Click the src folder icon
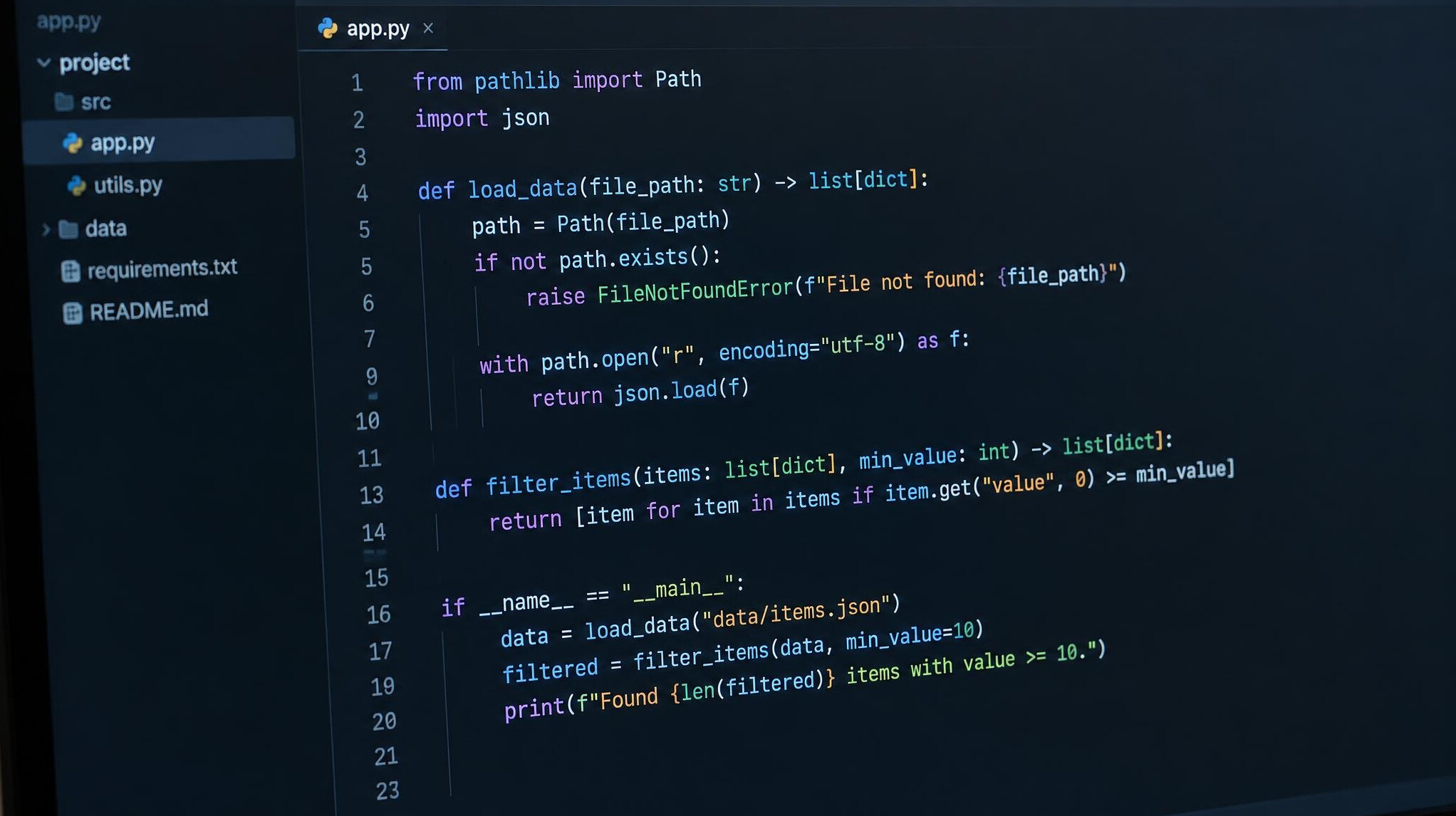Viewport: 1456px width, 816px height. click(64, 102)
